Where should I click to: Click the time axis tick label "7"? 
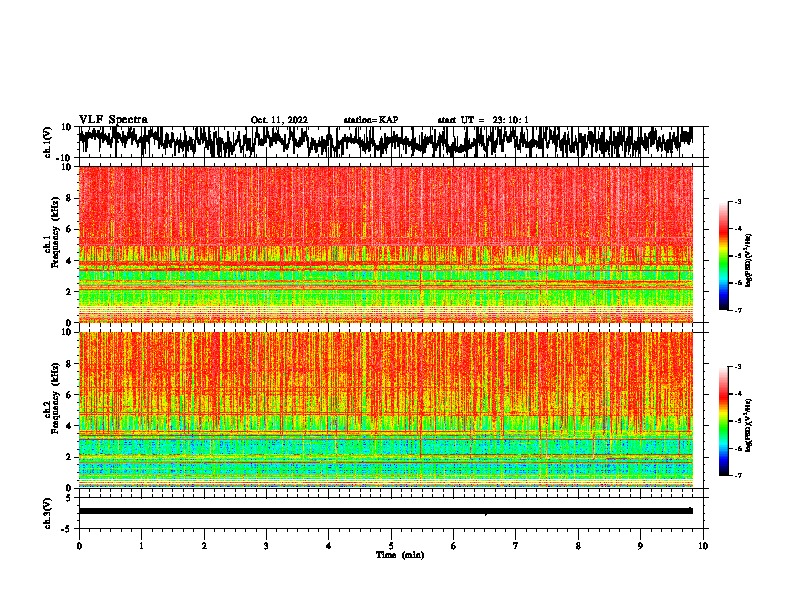coord(516,546)
